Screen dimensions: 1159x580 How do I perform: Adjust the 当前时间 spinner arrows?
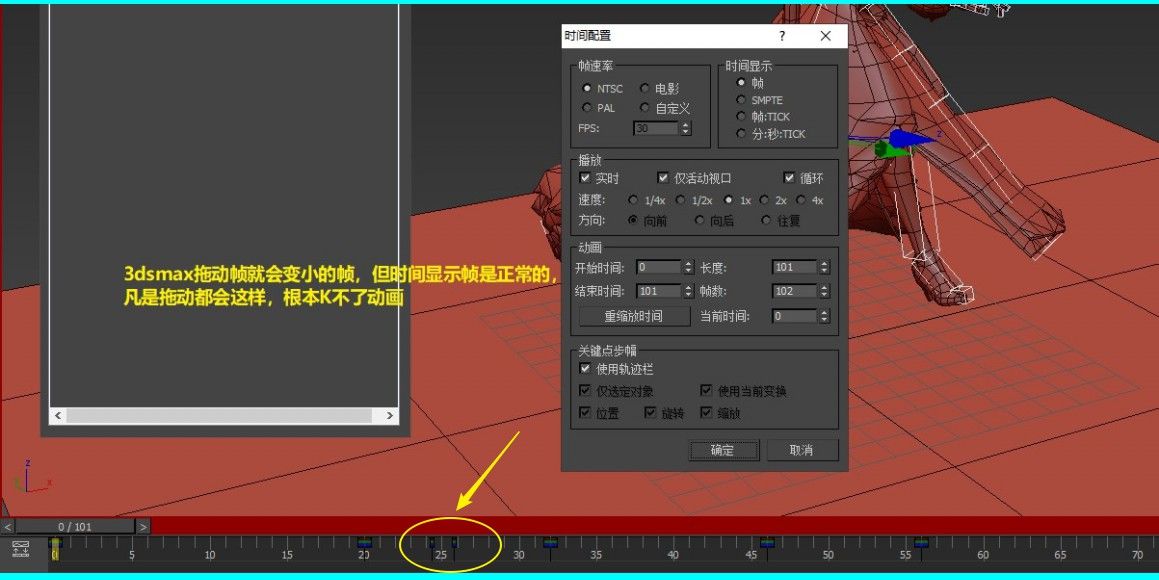coord(824,315)
